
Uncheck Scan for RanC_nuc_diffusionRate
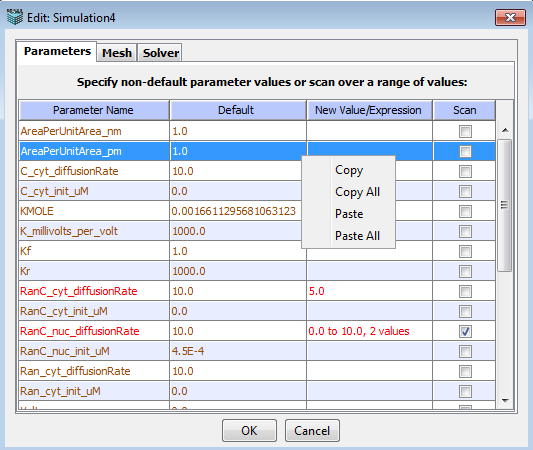[465, 331]
